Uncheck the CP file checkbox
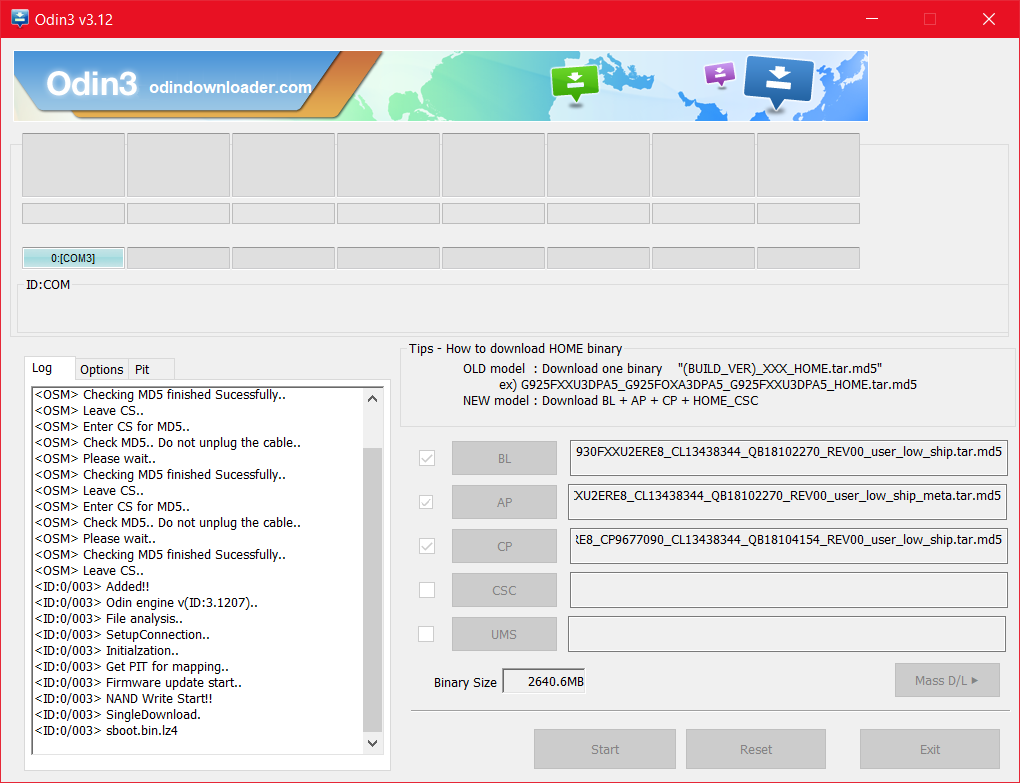This screenshot has height=783, width=1020. click(427, 546)
